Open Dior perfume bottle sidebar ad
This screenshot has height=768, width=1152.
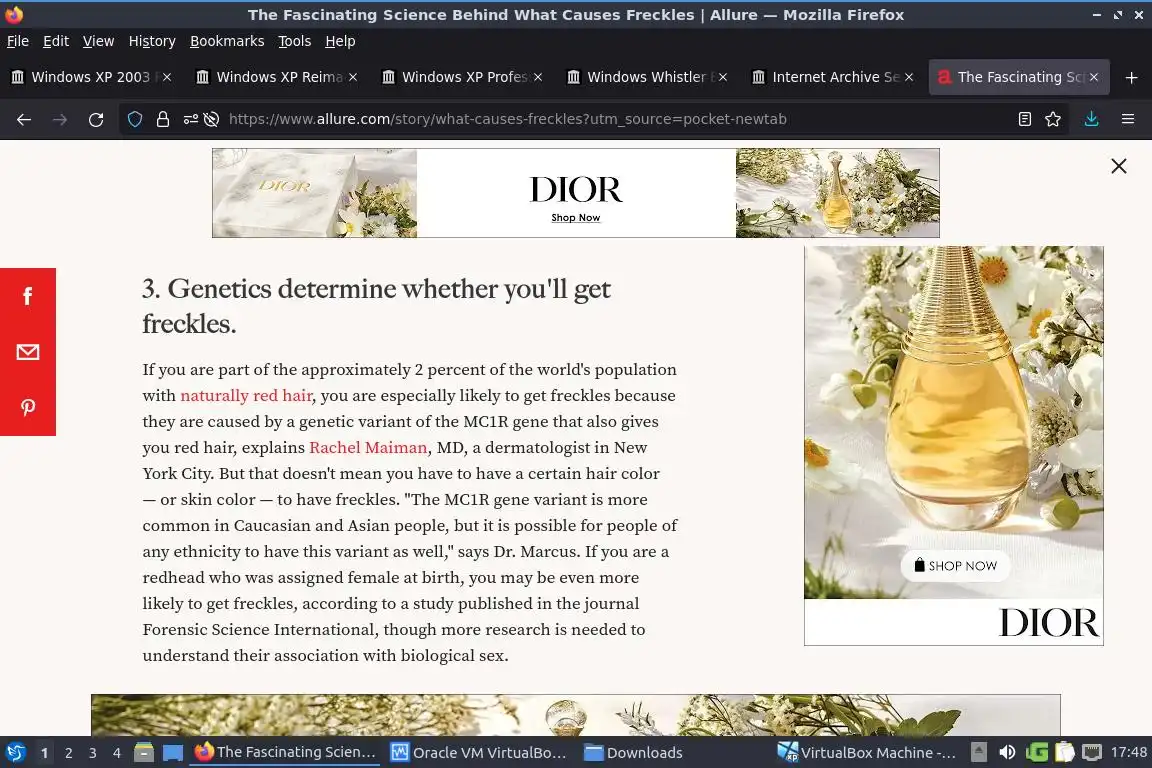point(954,422)
